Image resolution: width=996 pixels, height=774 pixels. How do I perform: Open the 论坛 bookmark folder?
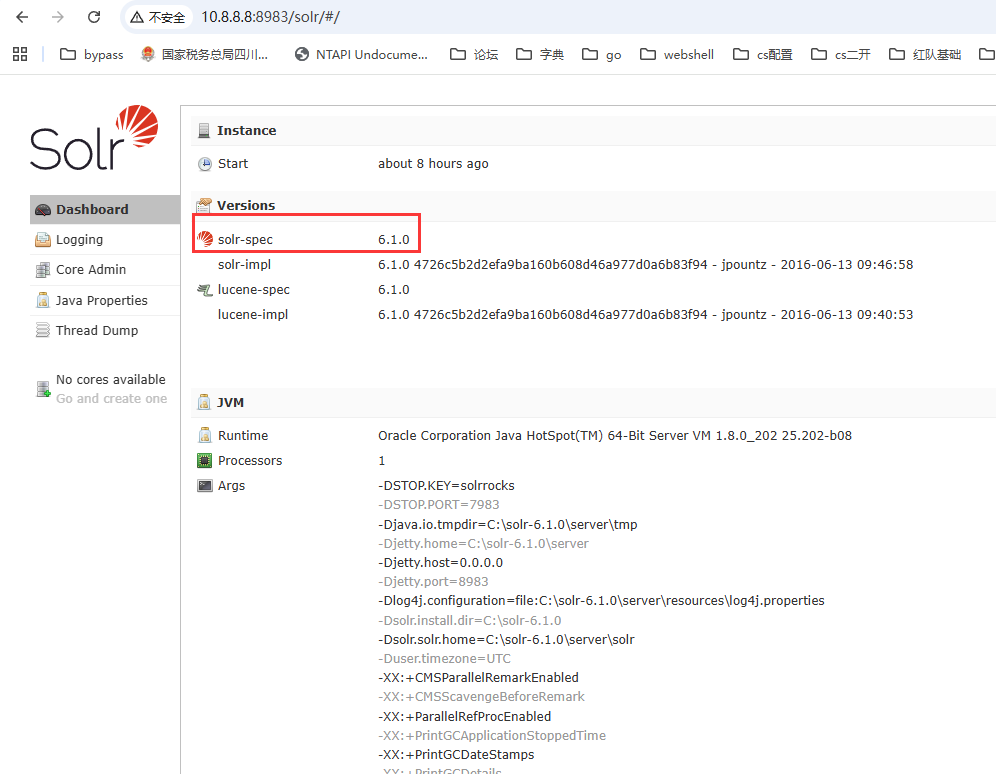(474, 55)
